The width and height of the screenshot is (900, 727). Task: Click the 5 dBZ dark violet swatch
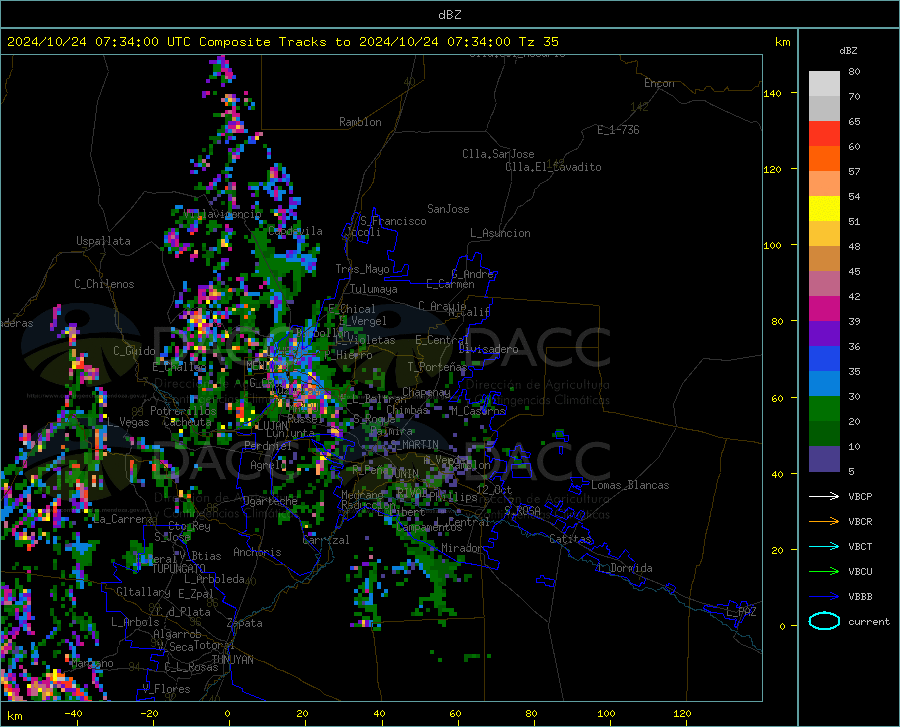pos(824,459)
